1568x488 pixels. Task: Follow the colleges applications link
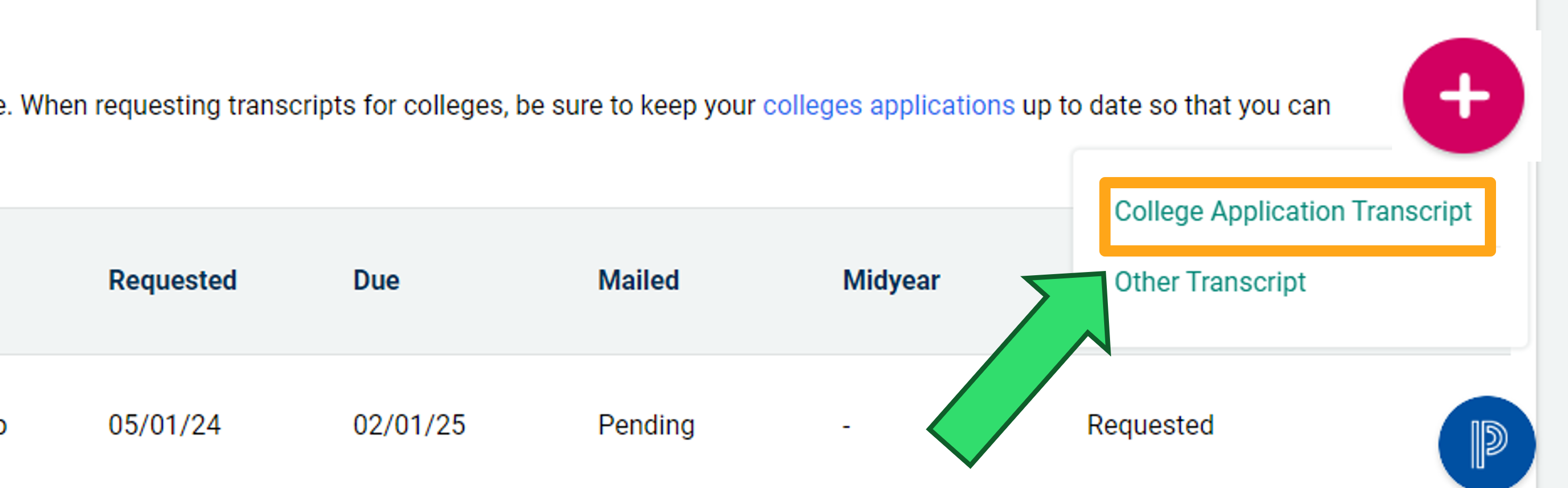pos(888,106)
